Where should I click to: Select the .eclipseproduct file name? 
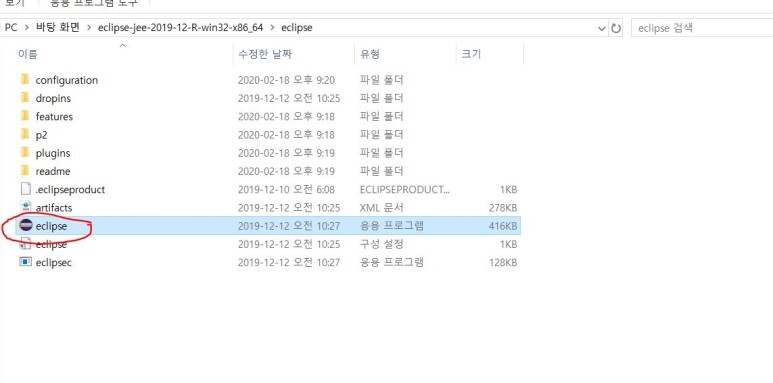click(70, 189)
